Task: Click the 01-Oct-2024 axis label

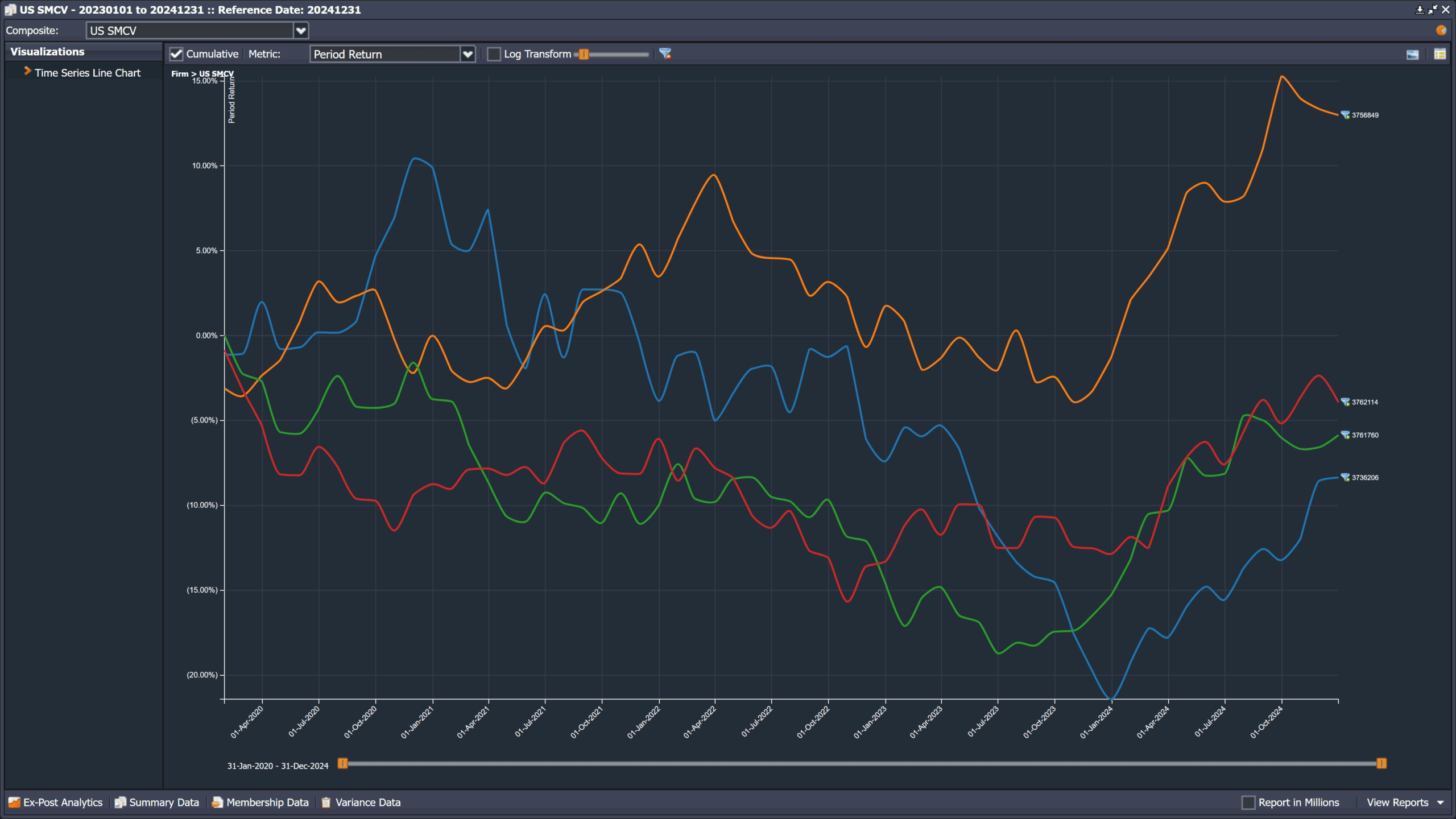Action: (x=1267, y=722)
